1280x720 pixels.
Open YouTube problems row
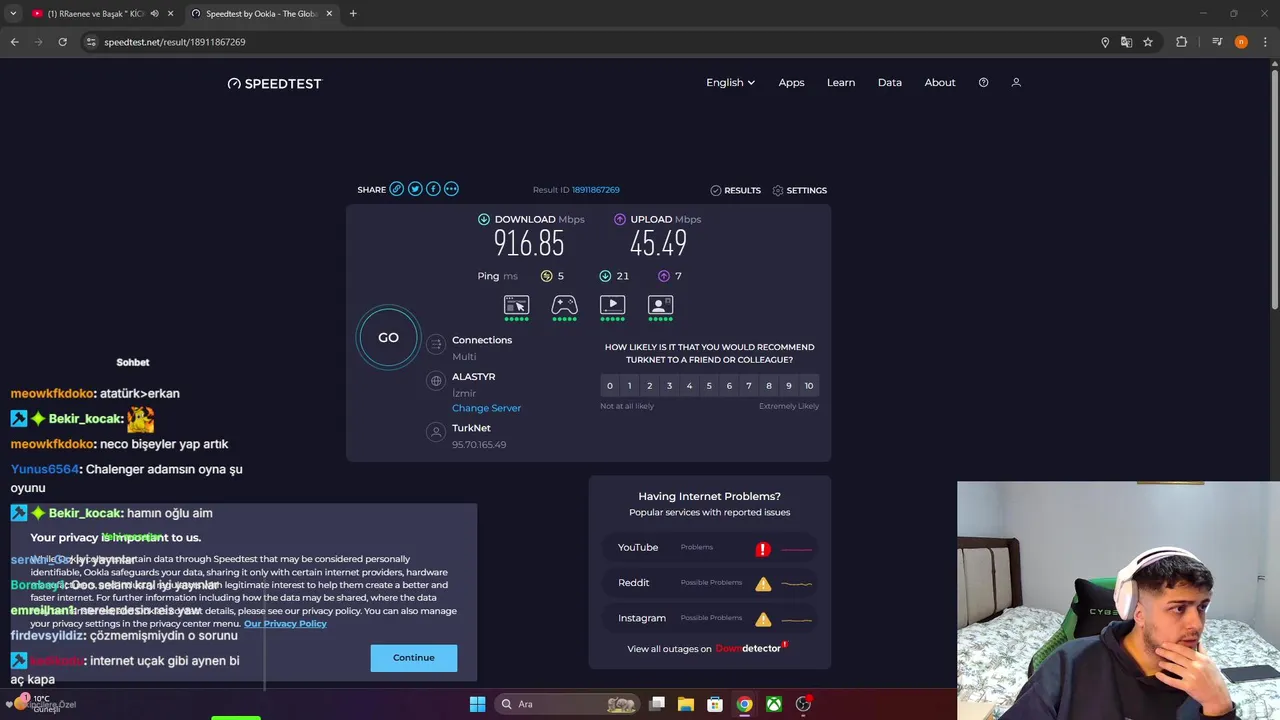(x=710, y=548)
